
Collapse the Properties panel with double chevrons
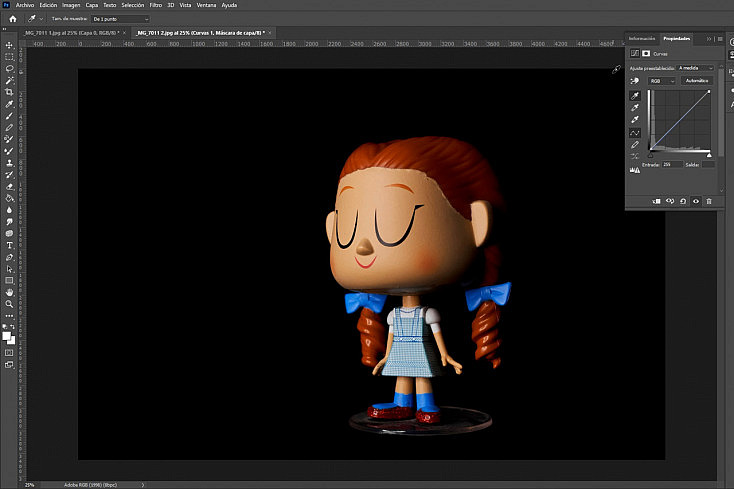pos(709,39)
